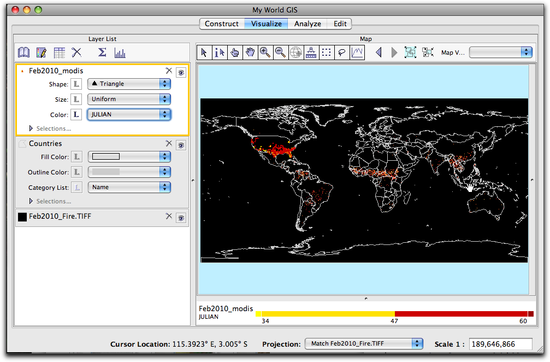Remove the Feb2010_modis layer

[x=169, y=71]
